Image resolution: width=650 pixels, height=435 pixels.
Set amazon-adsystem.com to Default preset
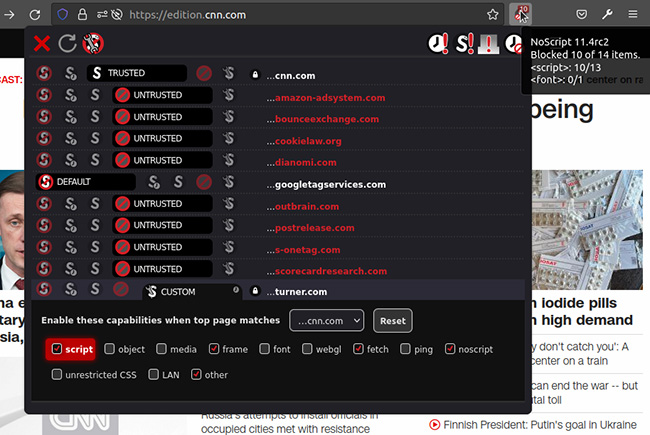pos(44,95)
